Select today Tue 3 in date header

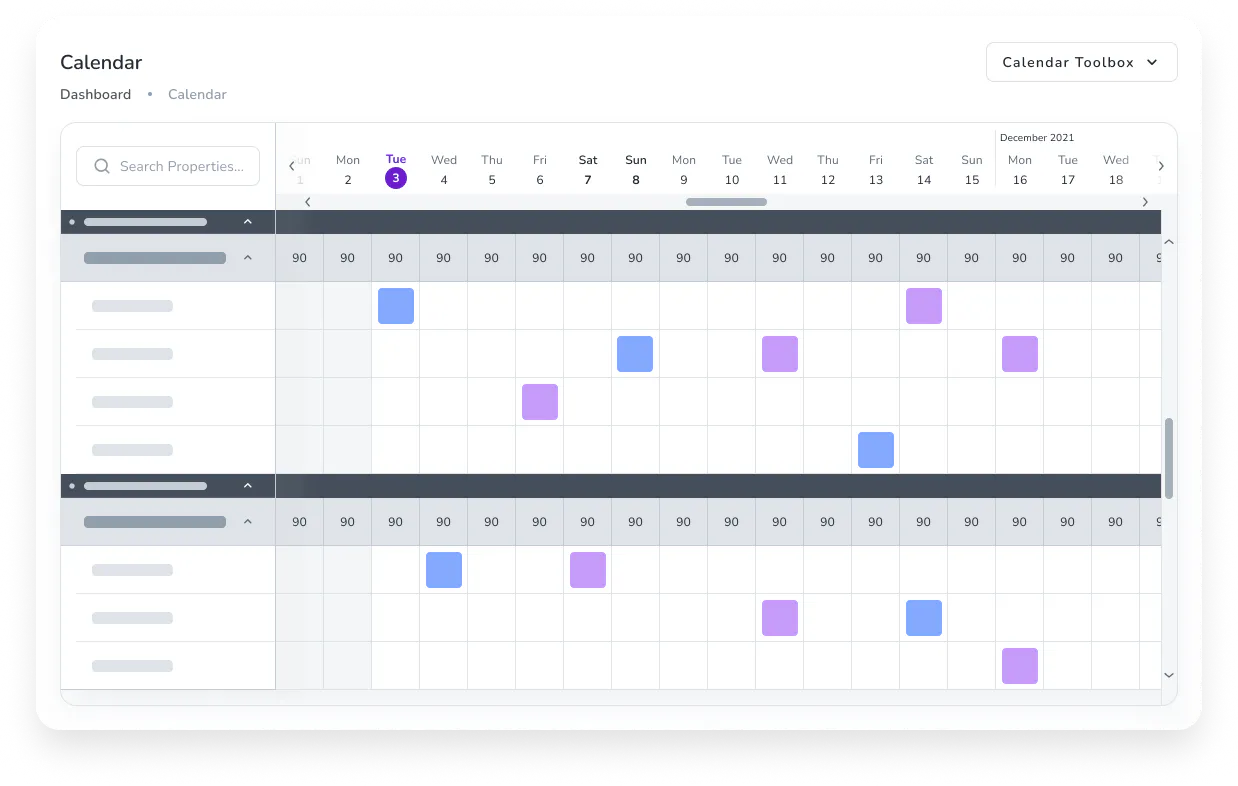click(396, 170)
